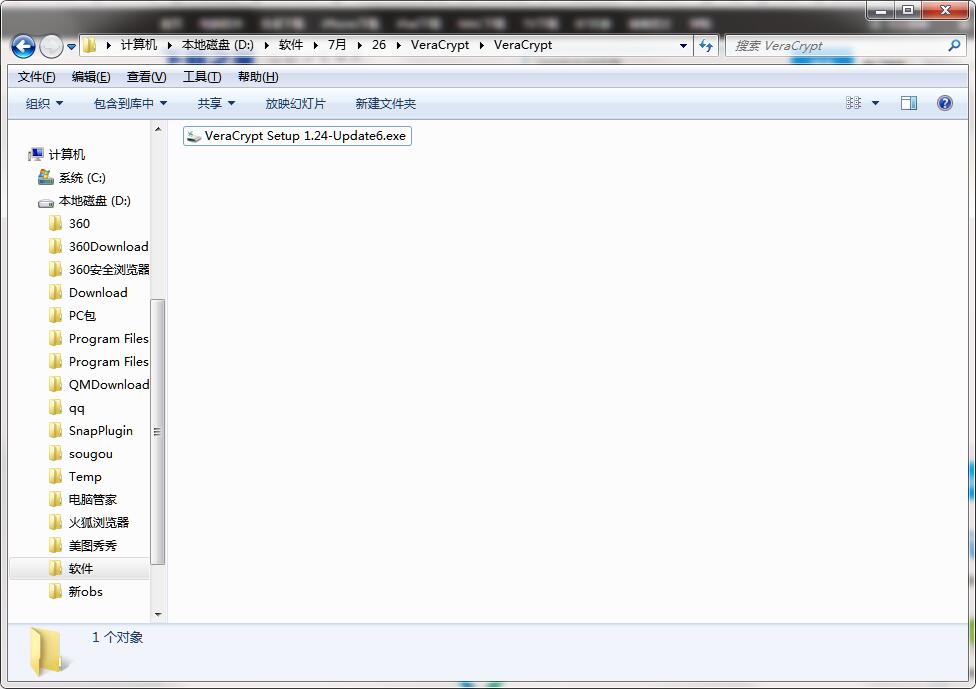Open the 查看(V) menu

(x=146, y=77)
